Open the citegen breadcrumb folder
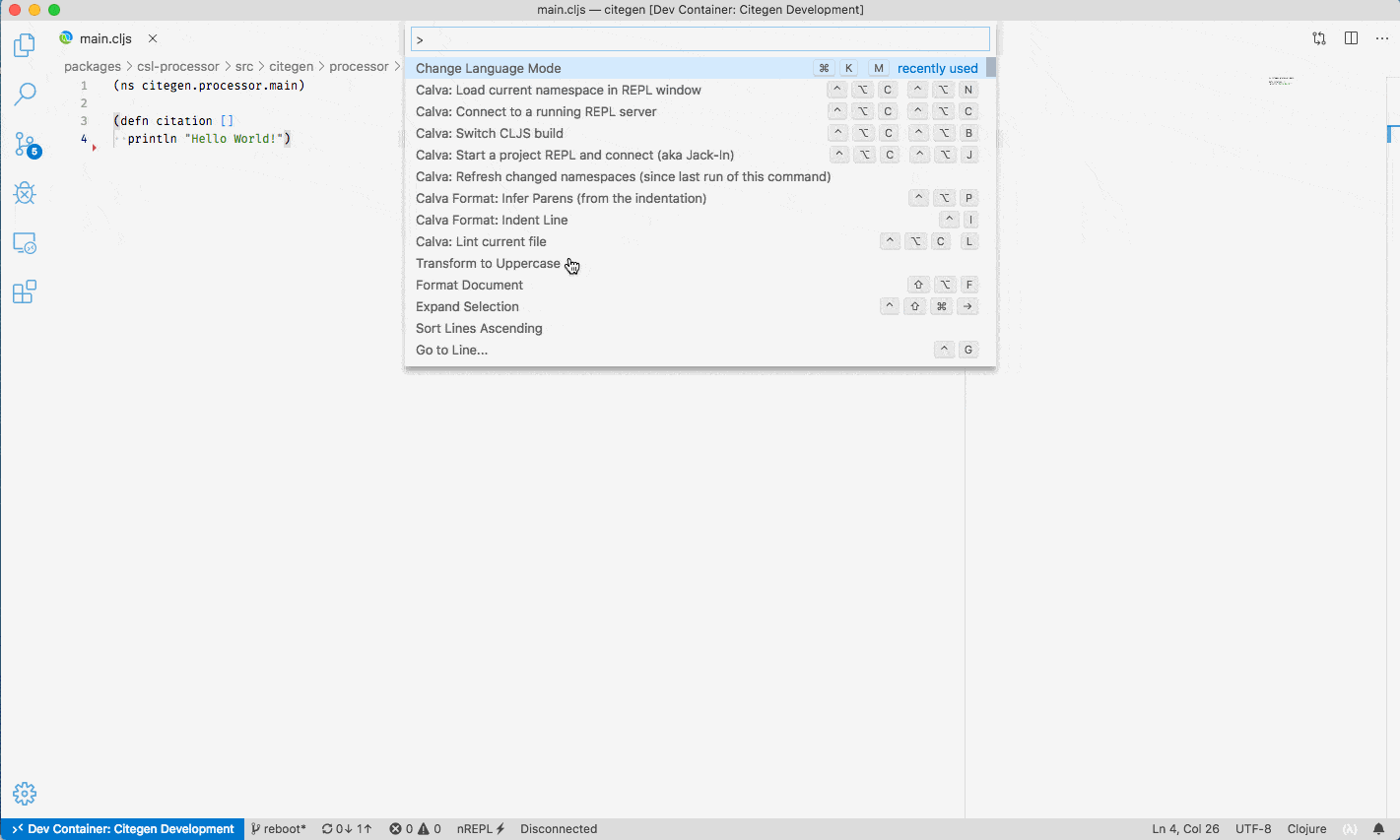The height and width of the screenshot is (840, 1400). (292, 66)
